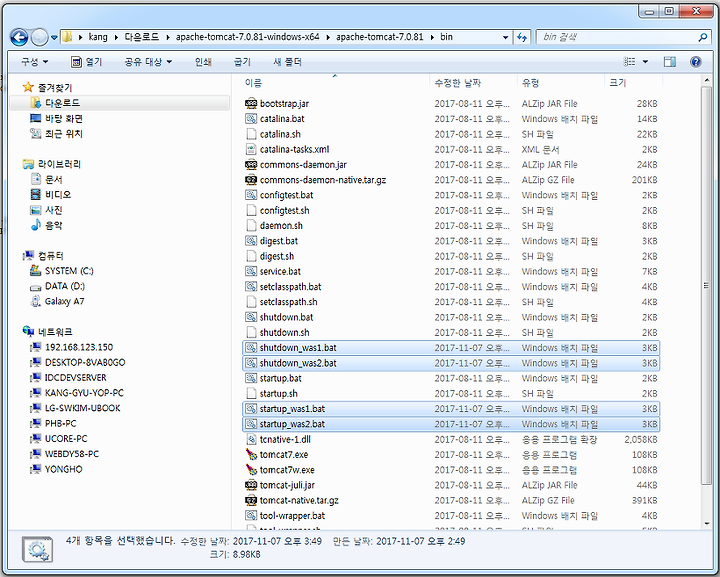720x577 pixels.
Task: Click the tomcat-juli.jar file icon
Action: click(x=251, y=485)
